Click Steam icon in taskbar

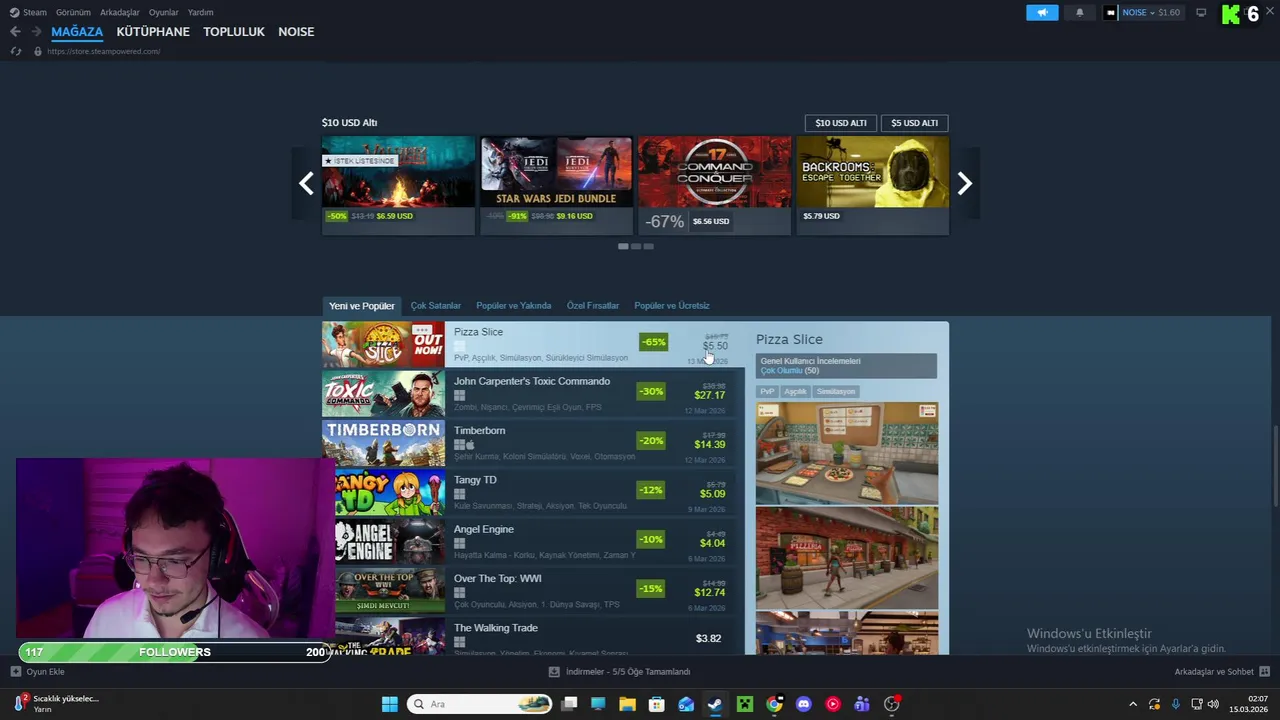click(x=715, y=704)
